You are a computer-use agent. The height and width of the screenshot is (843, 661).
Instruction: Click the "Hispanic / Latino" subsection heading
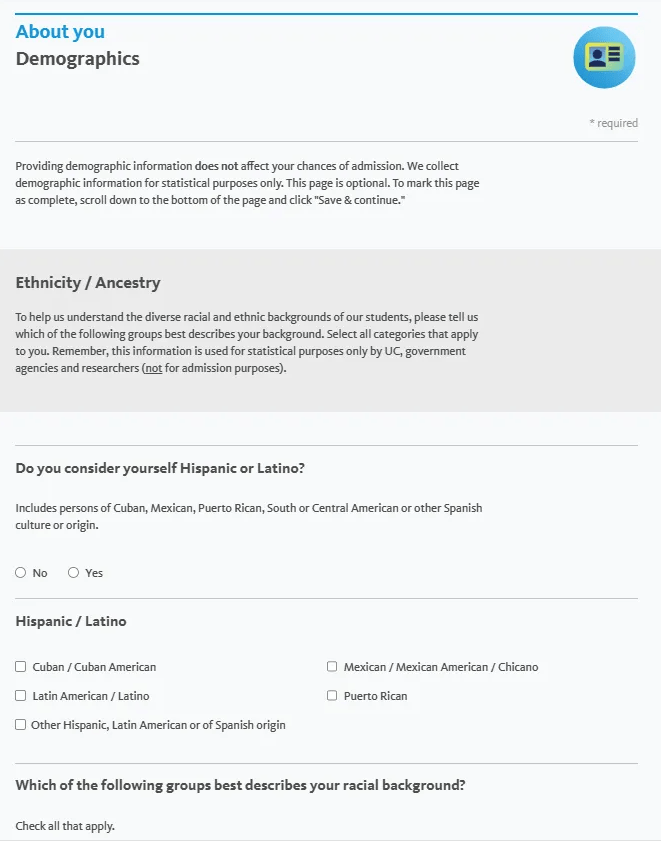pyautogui.click(x=71, y=621)
